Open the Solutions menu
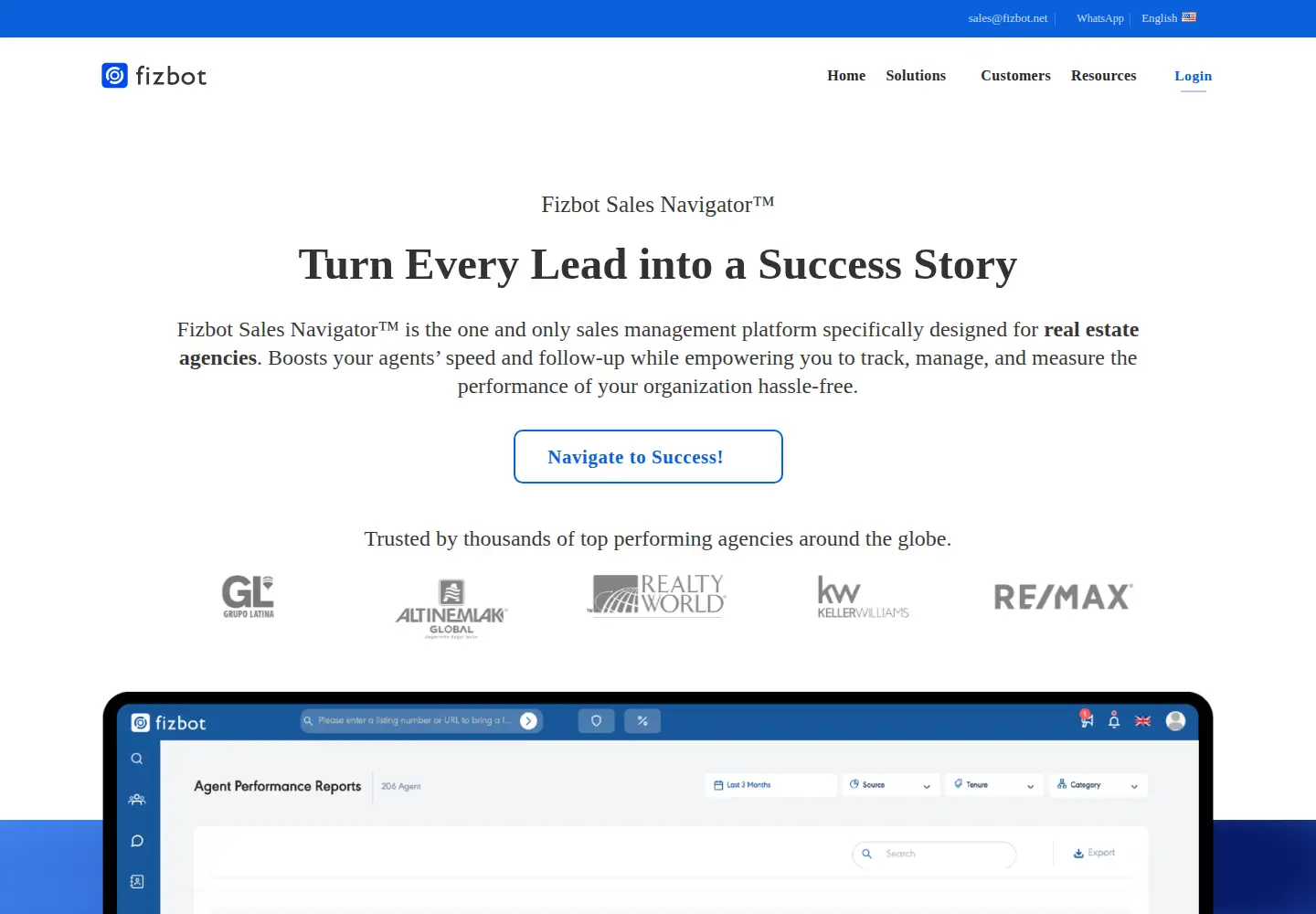Screen dimensions: 1316x914 (916, 76)
